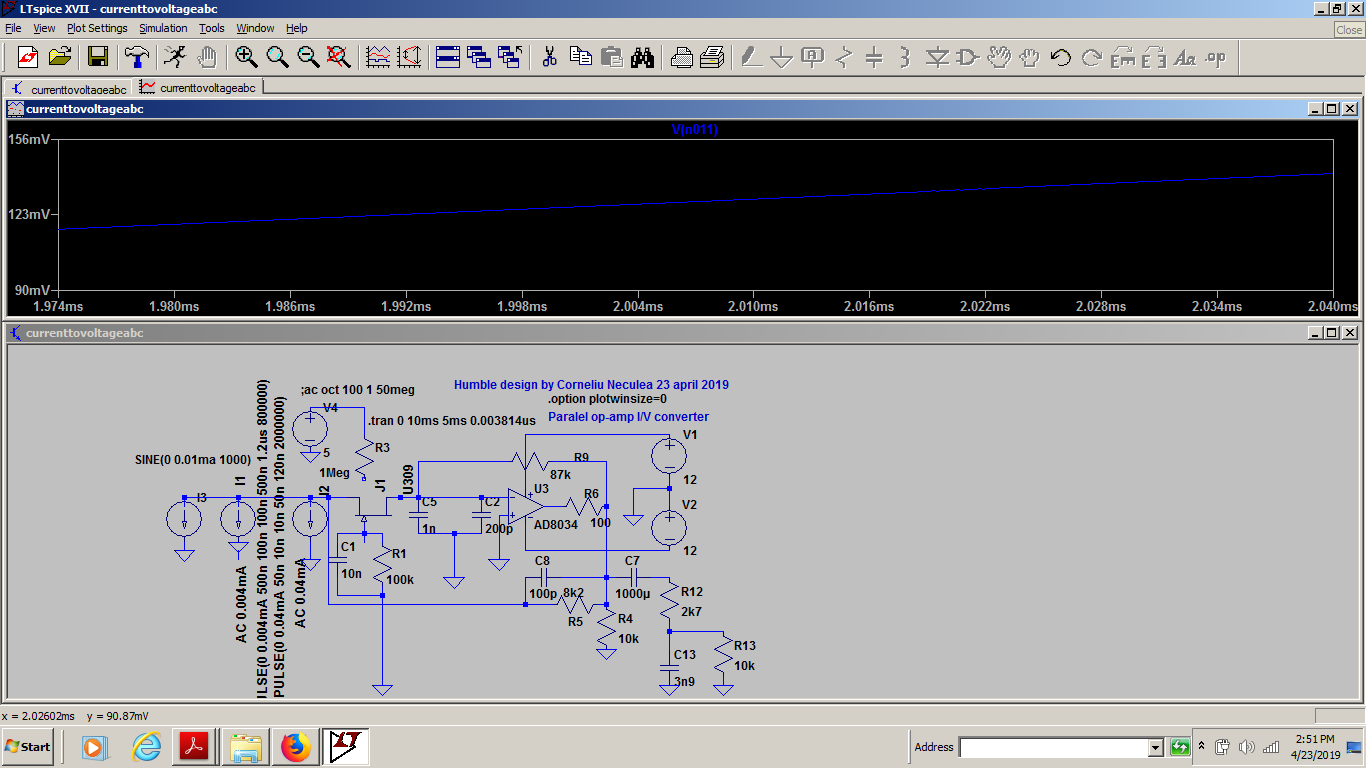Open the Window menu
1366x768 pixels.
pyautogui.click(x=255, y=28)
